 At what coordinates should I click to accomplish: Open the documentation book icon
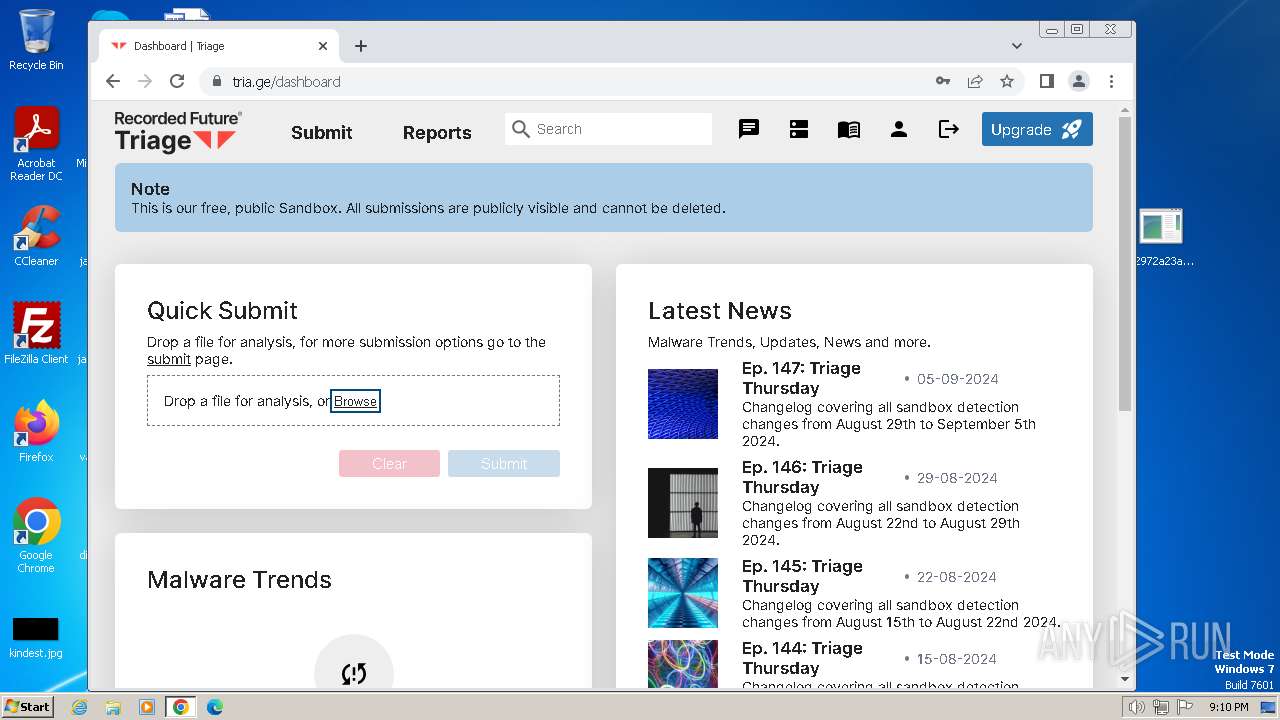(849, 129)
